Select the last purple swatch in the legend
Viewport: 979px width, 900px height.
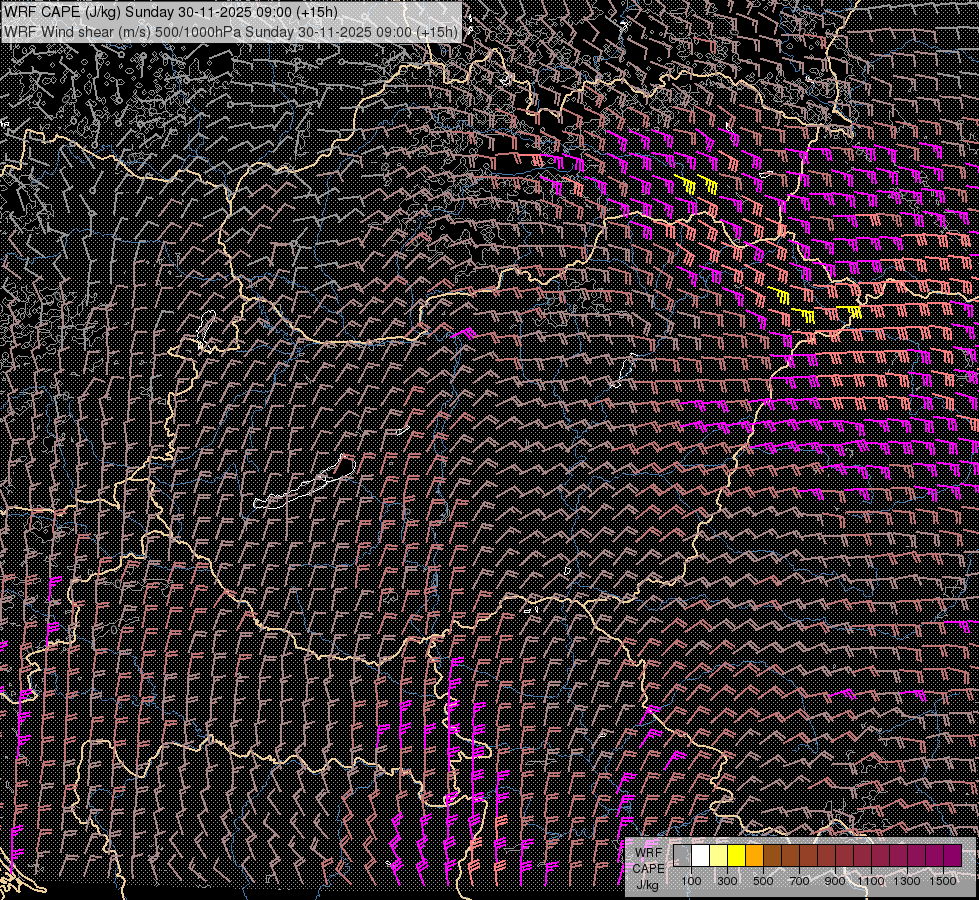coord(953,855)
